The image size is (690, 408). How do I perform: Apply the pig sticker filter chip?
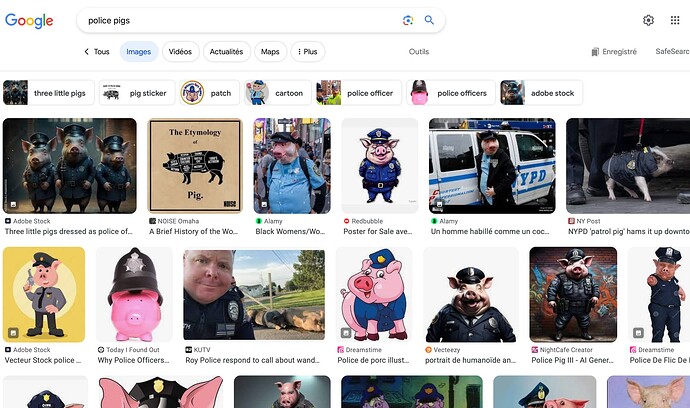pyautogui.click(x=137, y=93)
